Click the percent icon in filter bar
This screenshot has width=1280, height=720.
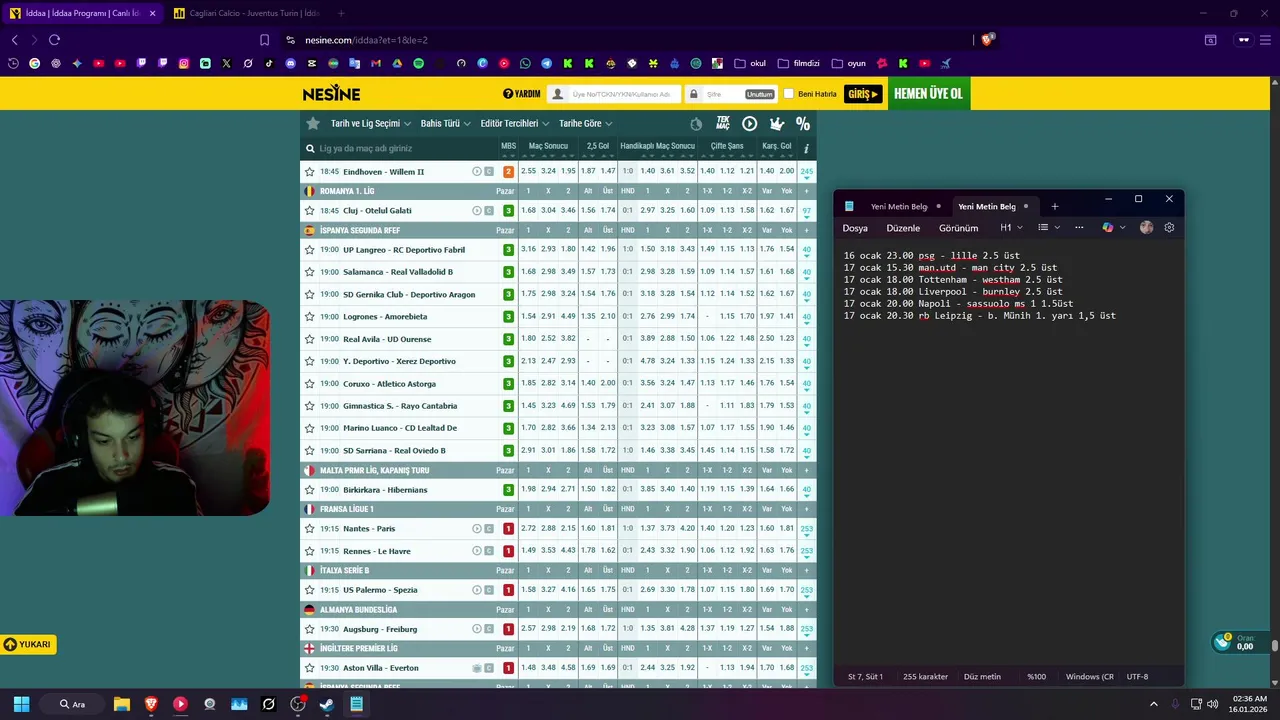point(803,124)
